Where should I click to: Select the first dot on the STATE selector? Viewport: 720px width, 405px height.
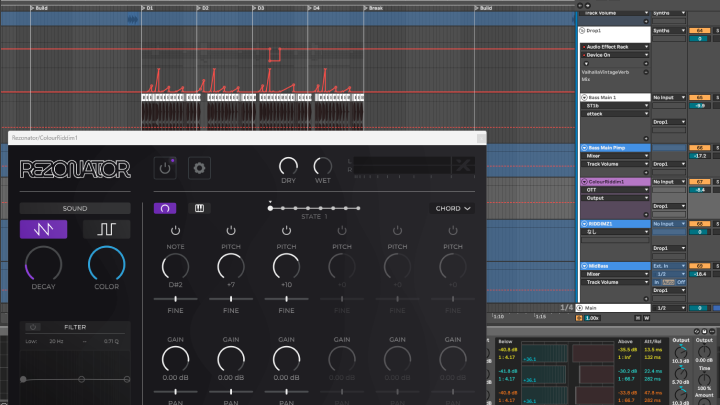click(270, 208)
